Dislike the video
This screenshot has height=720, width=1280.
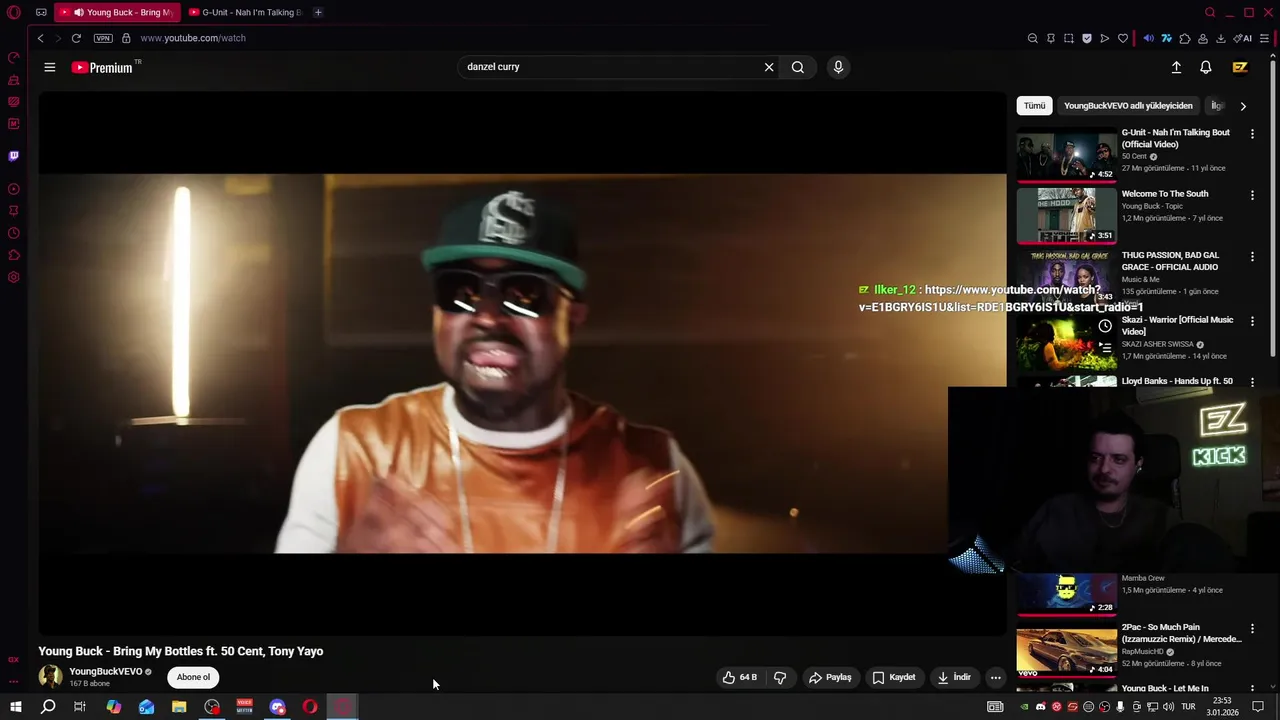780,677
